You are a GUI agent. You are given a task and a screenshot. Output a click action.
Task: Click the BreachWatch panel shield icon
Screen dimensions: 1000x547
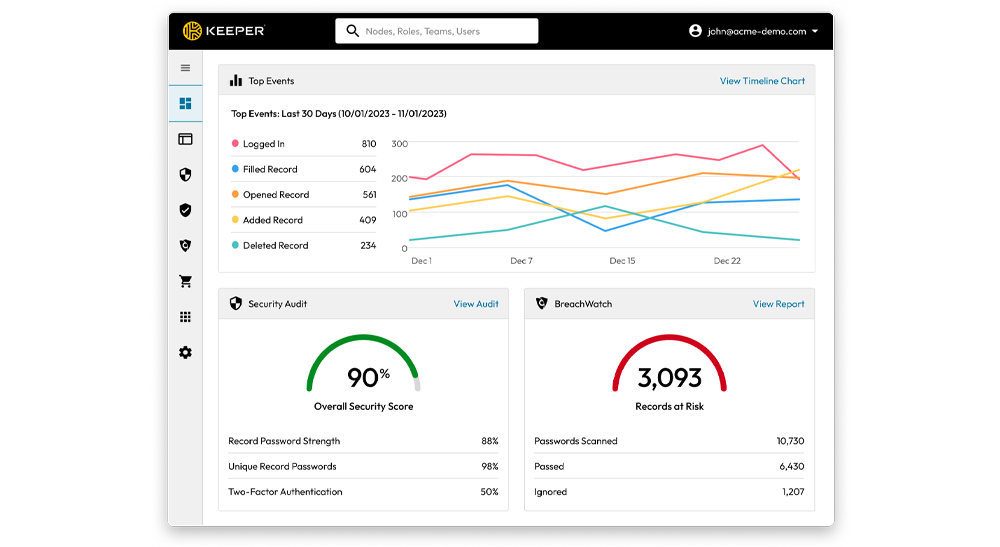pos(541,303)
